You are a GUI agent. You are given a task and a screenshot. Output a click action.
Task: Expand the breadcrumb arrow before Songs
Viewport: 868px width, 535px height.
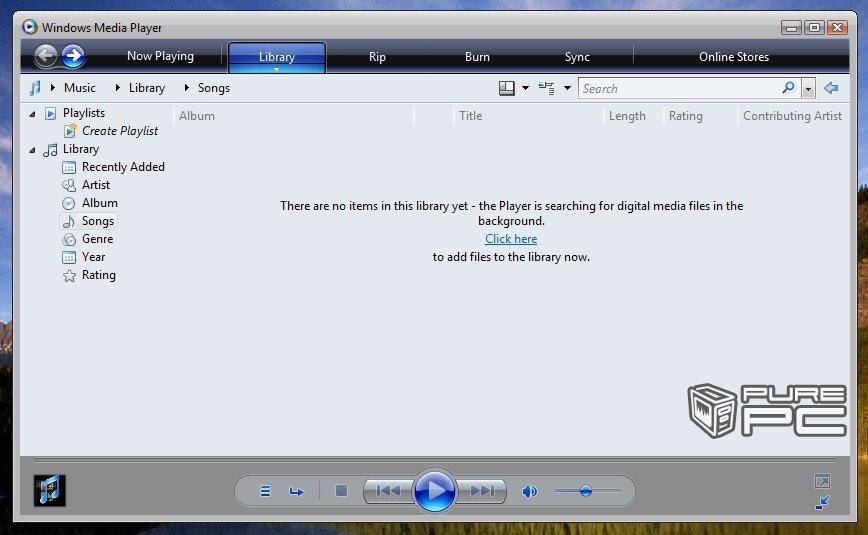click(x=187, y=88)
